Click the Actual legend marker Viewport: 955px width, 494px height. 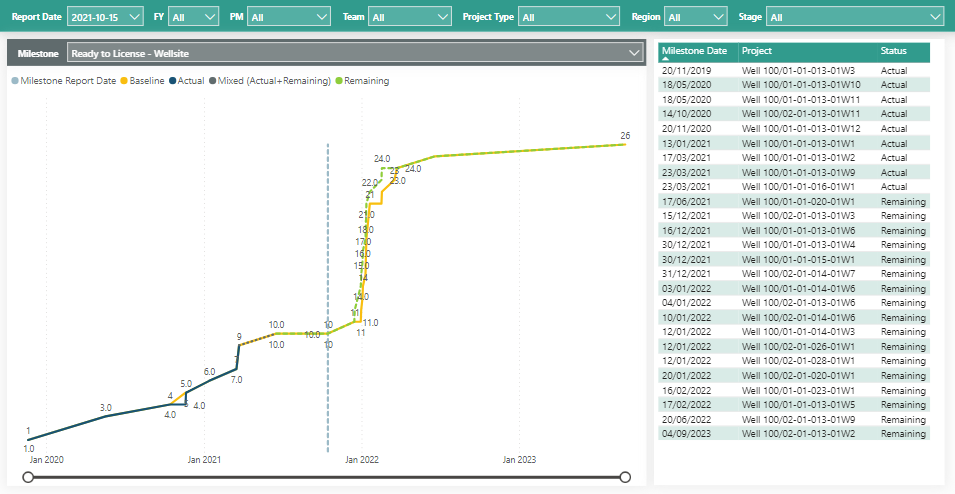[x=174, y=81]
